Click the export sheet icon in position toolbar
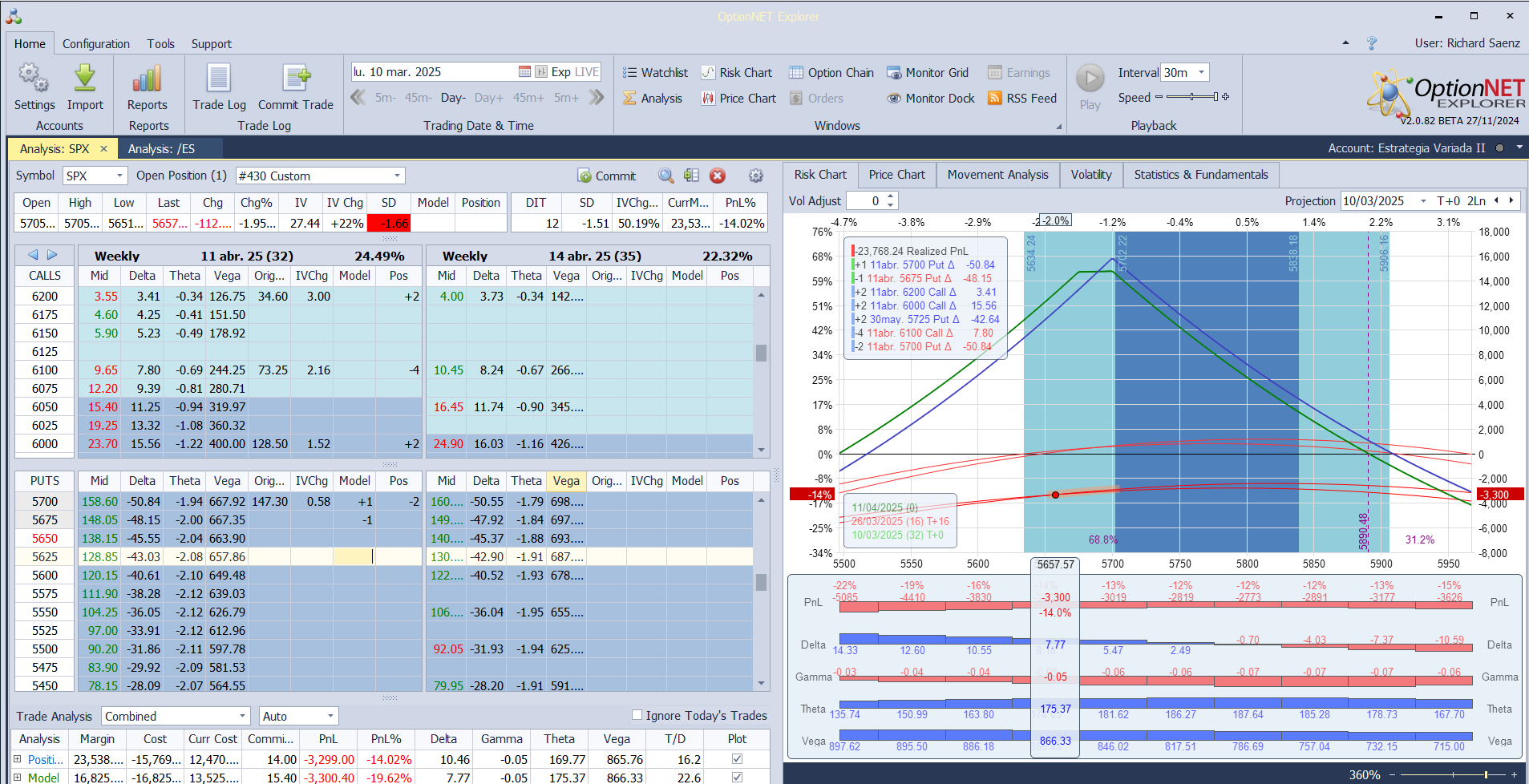This screenshot has width=1529, height=784. 692,176
